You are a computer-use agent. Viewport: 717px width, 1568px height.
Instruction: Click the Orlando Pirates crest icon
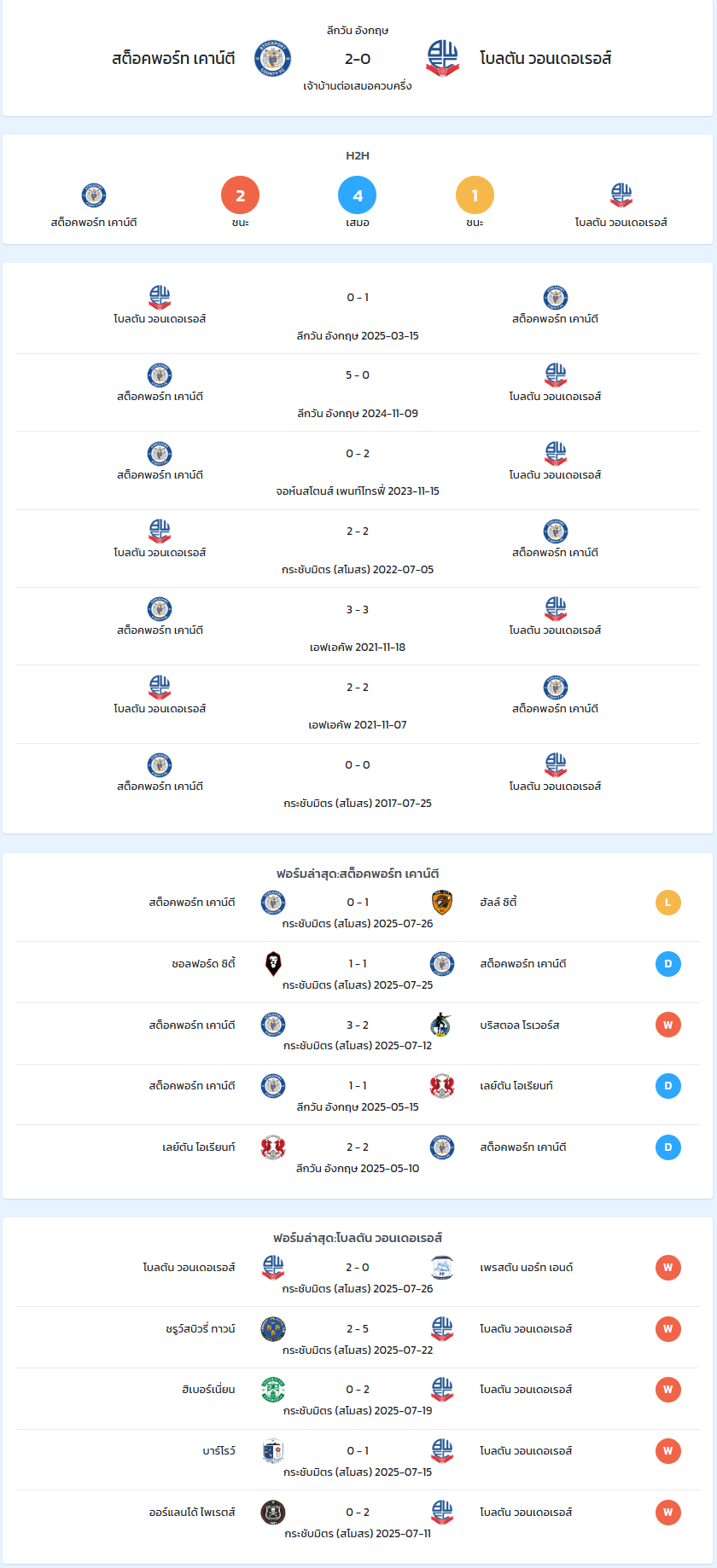(273, 1513)
